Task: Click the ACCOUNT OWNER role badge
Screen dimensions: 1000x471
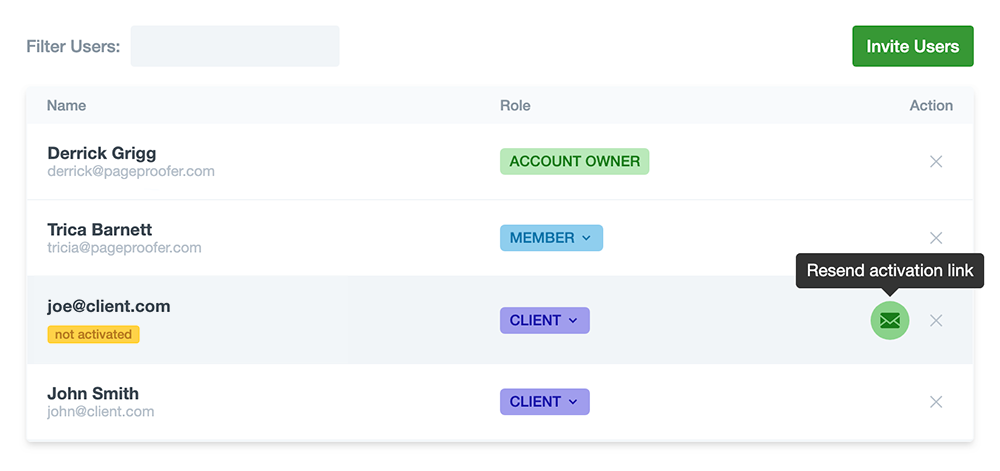Action: coord(574,161)
